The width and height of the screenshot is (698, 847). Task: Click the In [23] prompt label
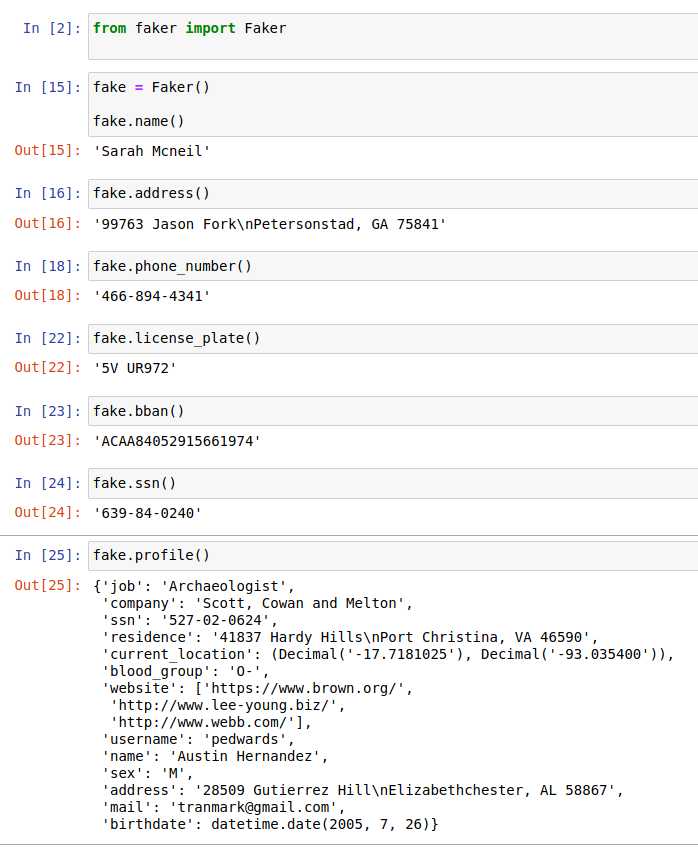pos(44,411)
